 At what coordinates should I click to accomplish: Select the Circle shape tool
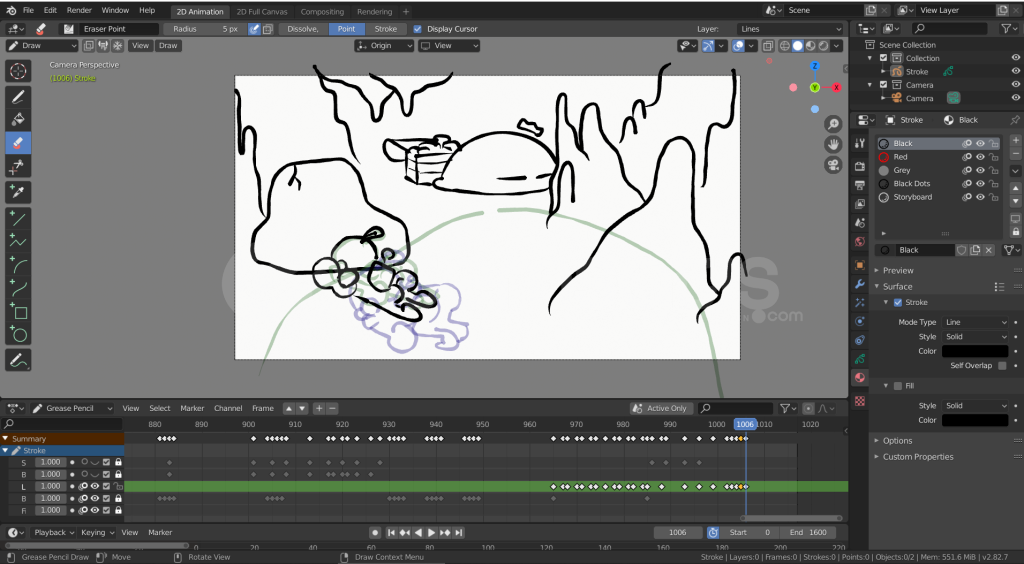[19, 335]
